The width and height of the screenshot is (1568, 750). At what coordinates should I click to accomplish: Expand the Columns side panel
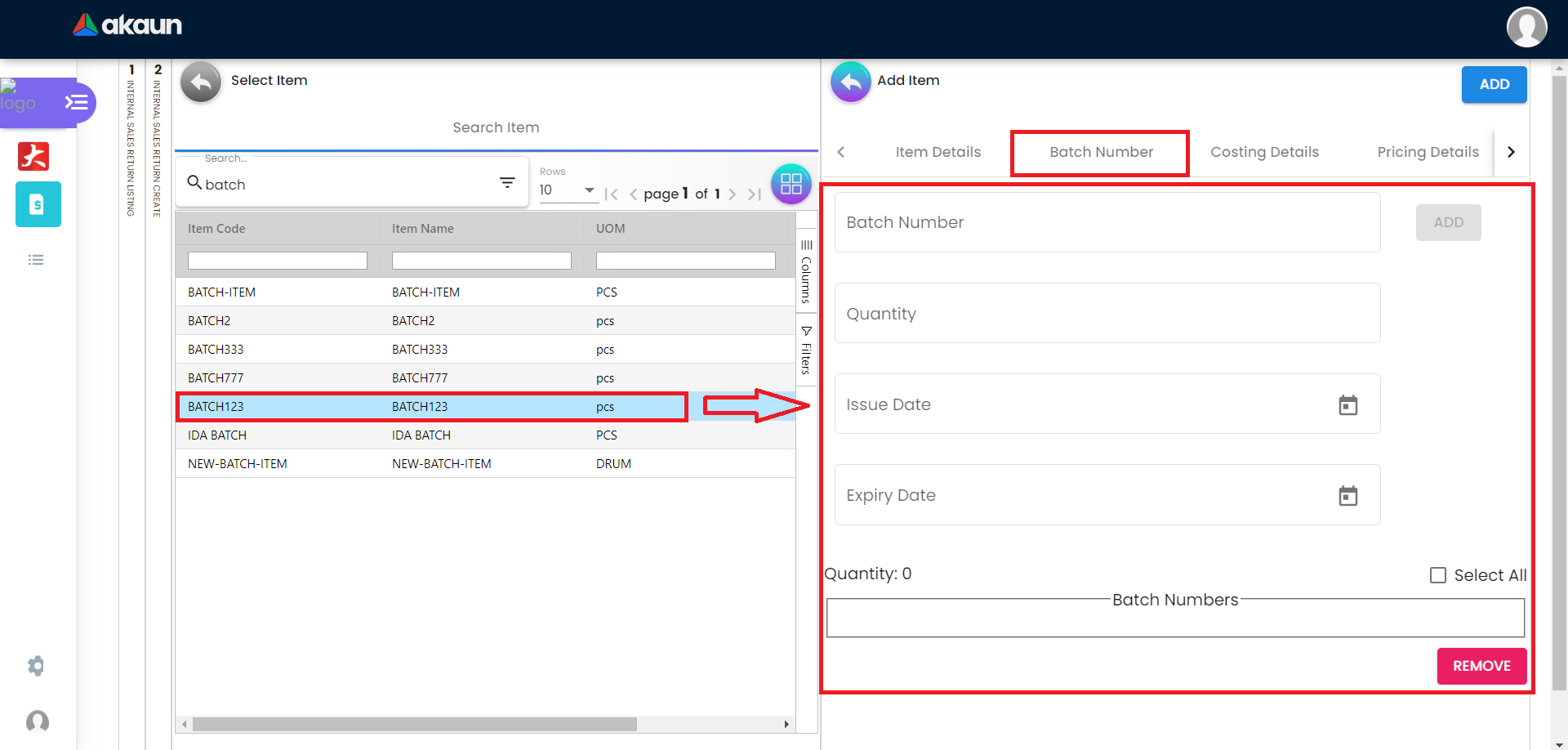[806, 274]
